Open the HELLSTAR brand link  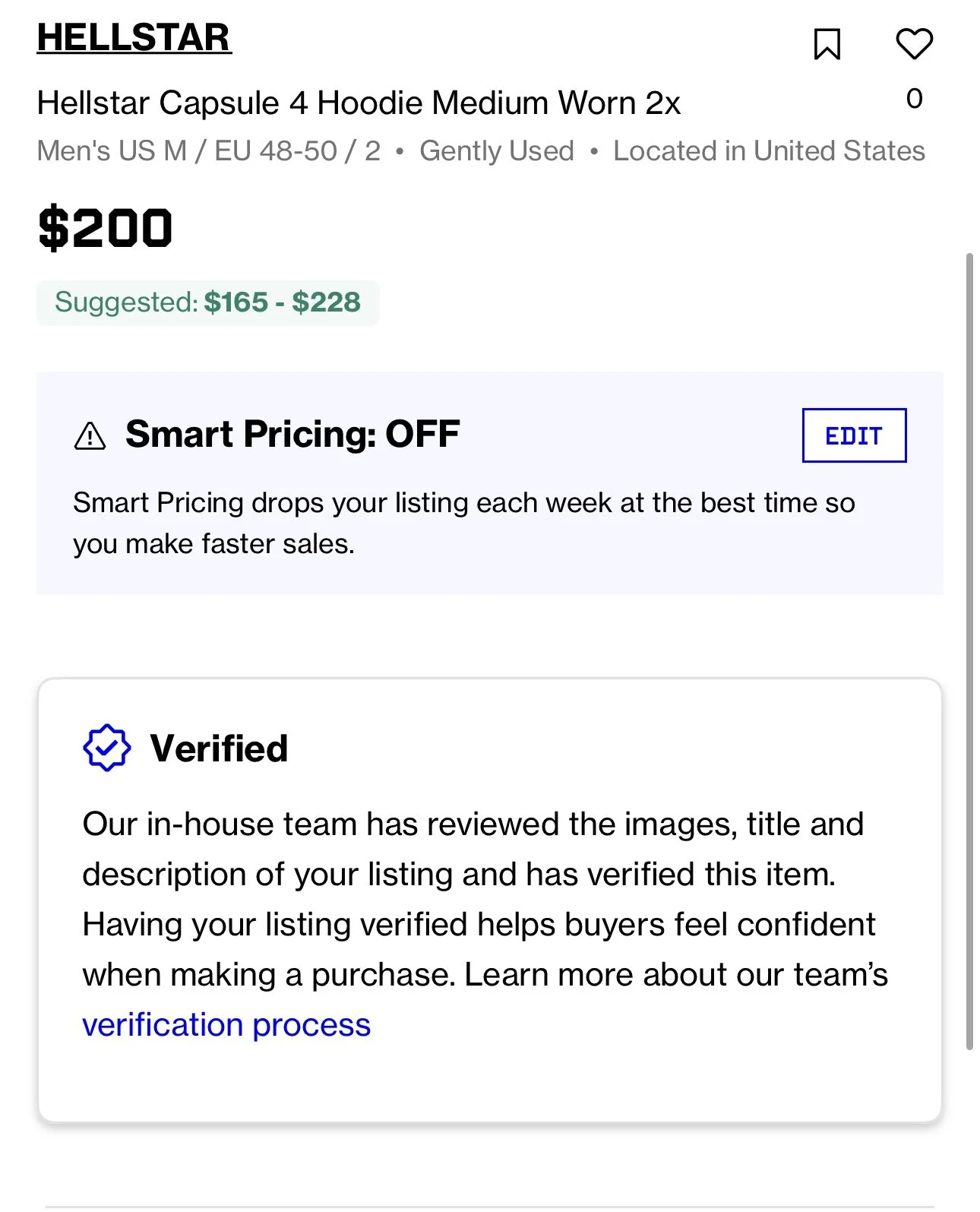(x=134, y=38)
